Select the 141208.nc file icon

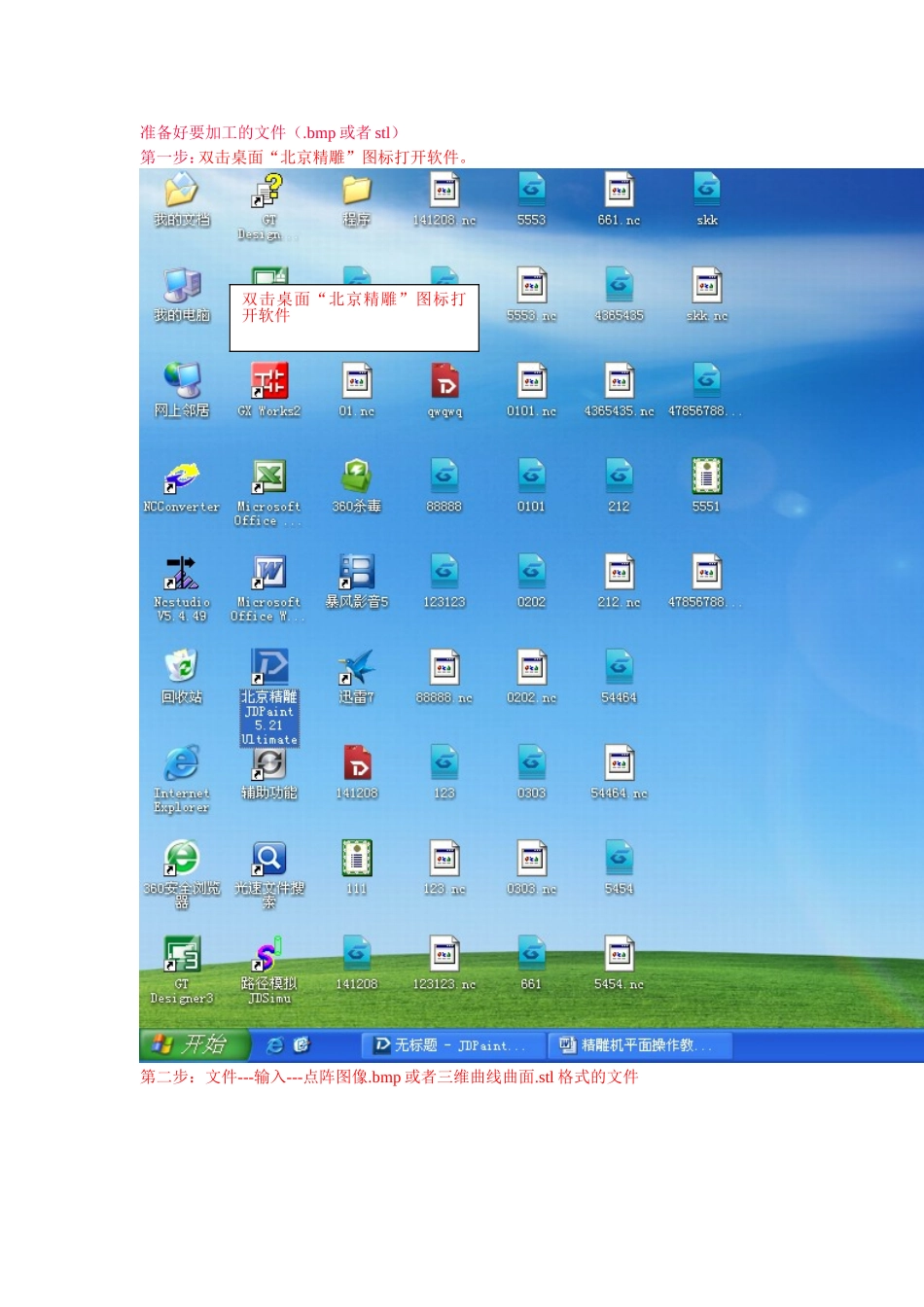click(444, 199)
